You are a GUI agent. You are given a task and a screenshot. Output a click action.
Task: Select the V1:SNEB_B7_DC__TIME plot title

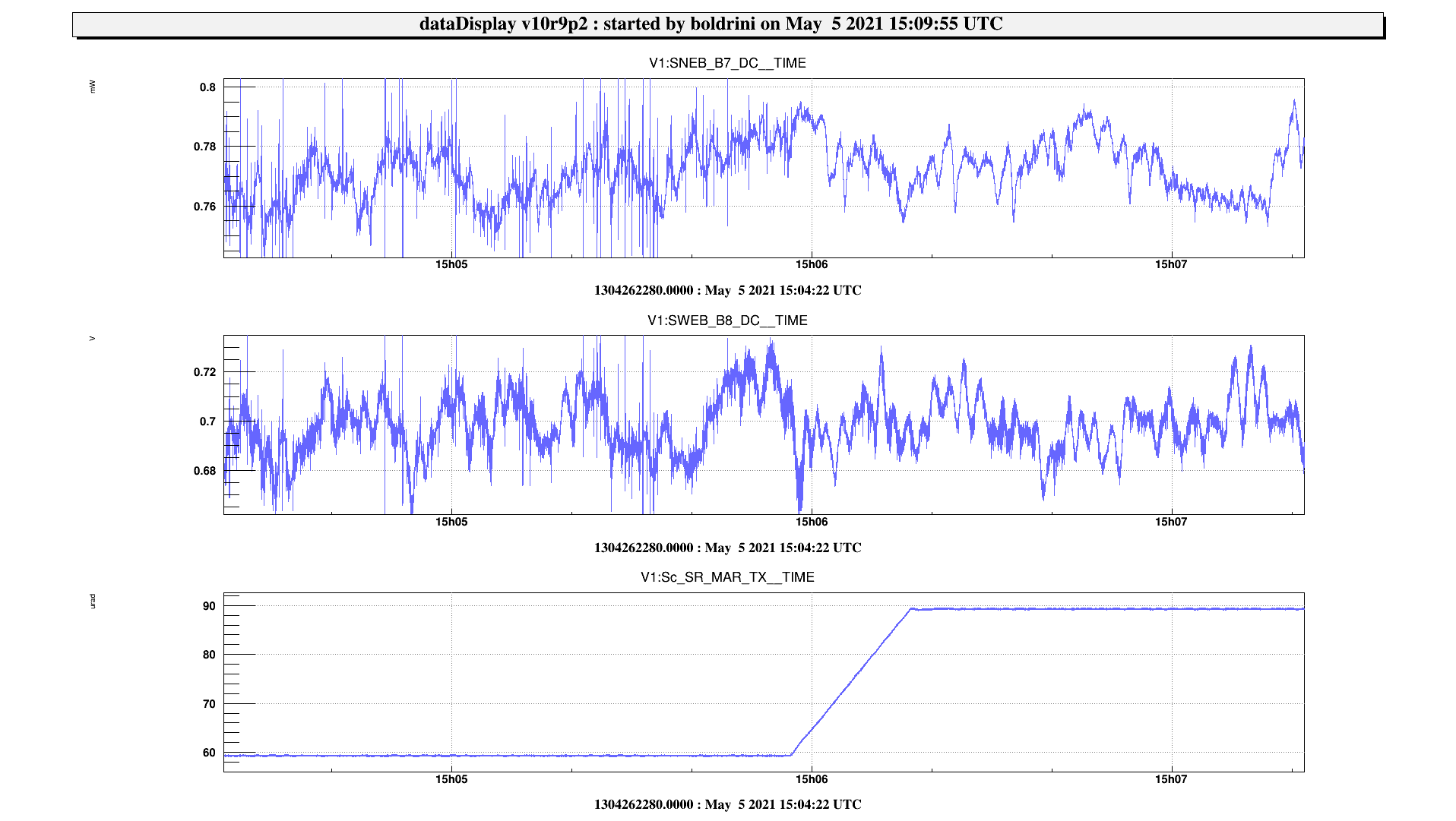tap(727, 63)
